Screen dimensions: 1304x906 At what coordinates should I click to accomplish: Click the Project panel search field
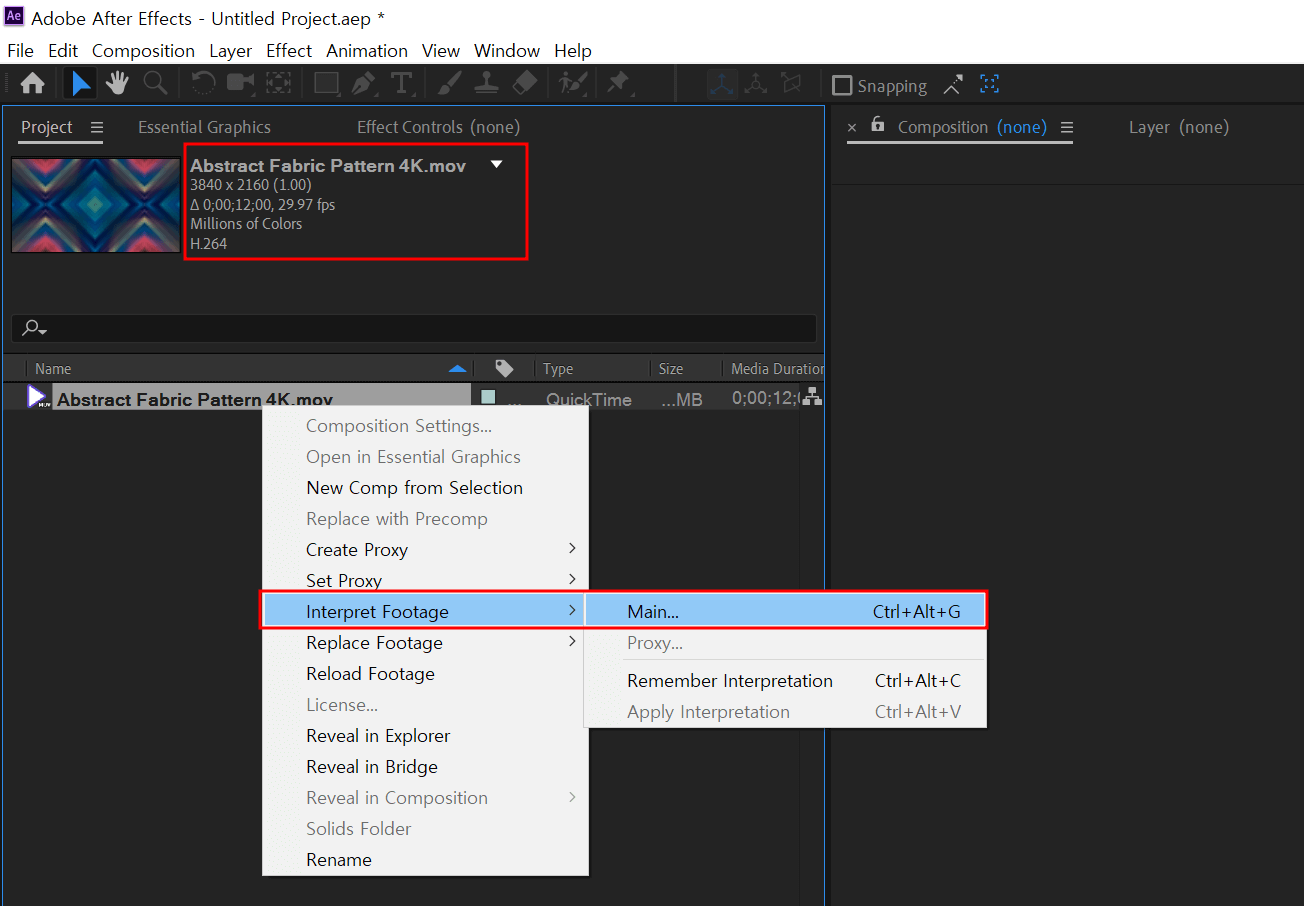pos(414,328)
